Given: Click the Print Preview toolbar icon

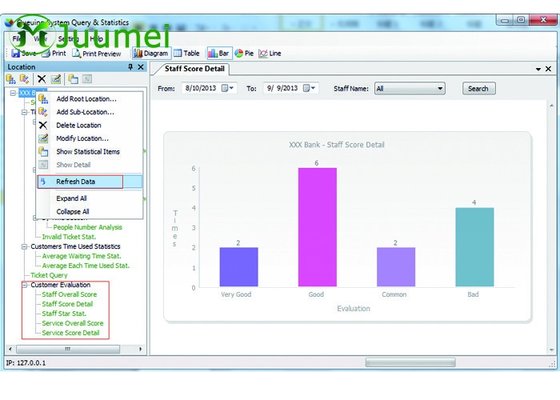Looking at the screenshot, I should 96,54.
